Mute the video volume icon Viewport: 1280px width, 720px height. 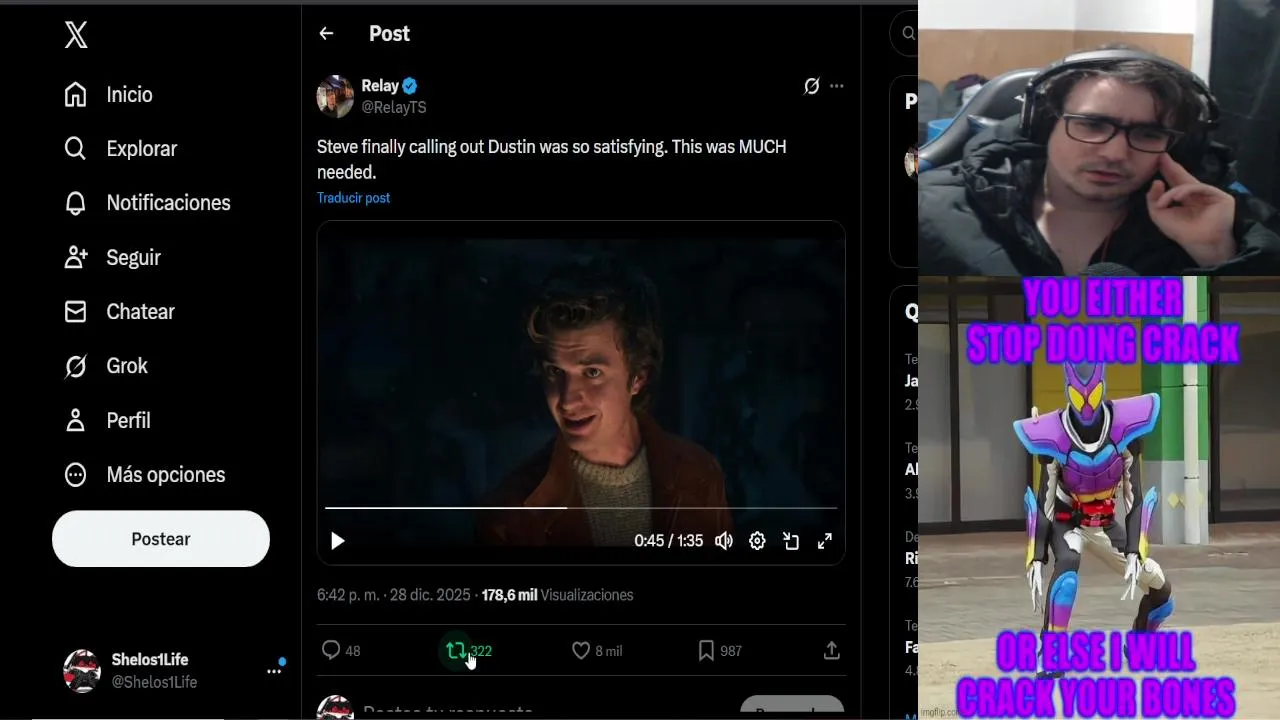click(x=724, y=541)
